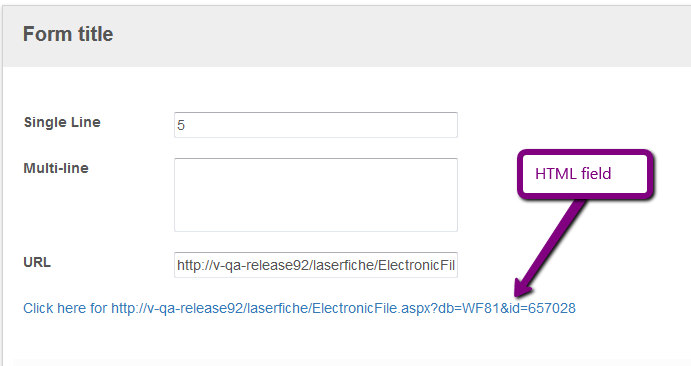Select the purple 'HTML field' callout box

point(585,174)
